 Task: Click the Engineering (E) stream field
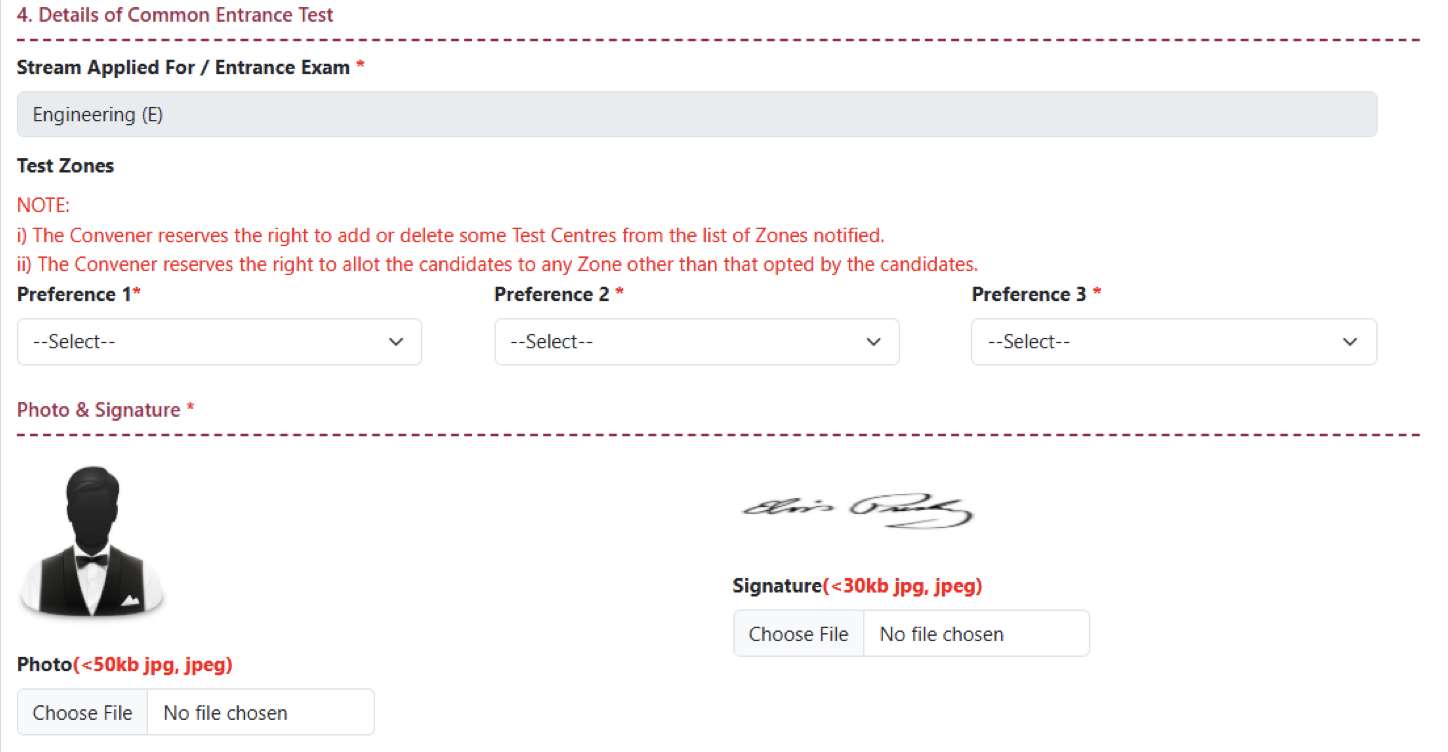696,115
